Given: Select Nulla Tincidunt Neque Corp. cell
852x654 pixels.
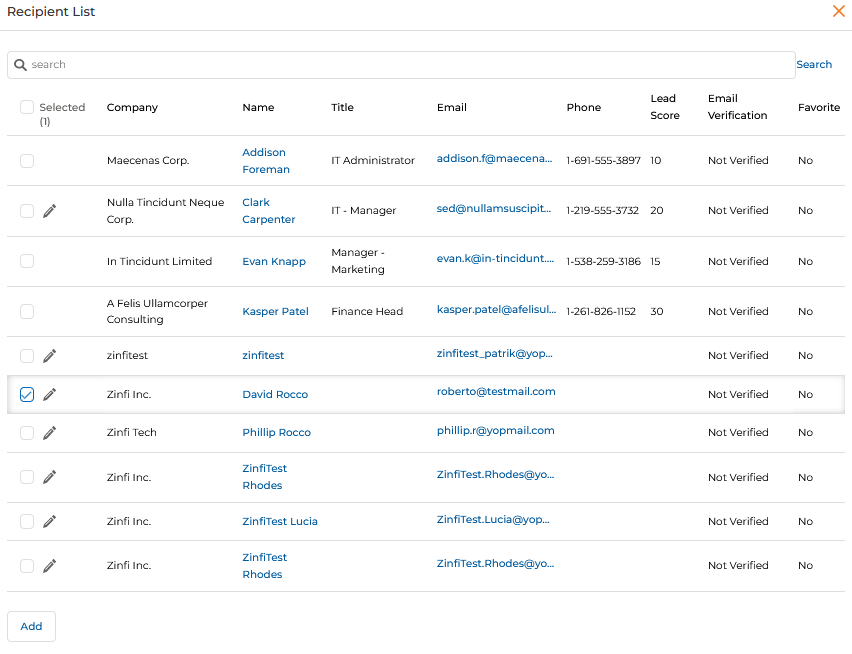Looking at the screenshot, I should click(166, 211).
